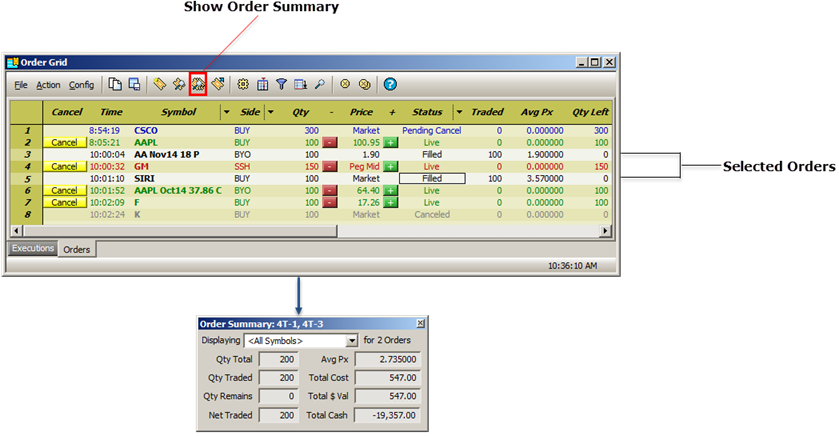839x436 pixels.
Task: Click the single order ticket toolbar icon
Action: (159, 84)
